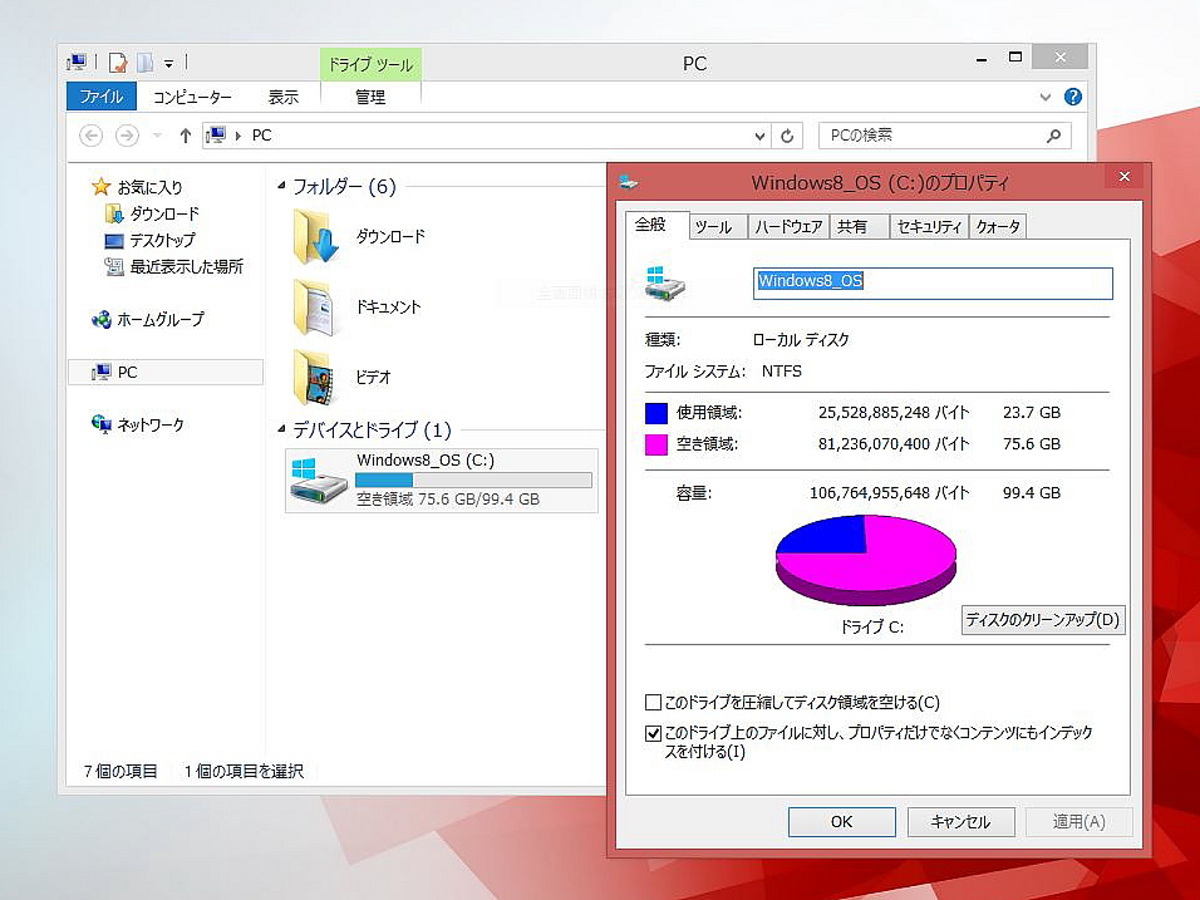
Task: Select お気に入り in navigation pane
Action: 137,187
